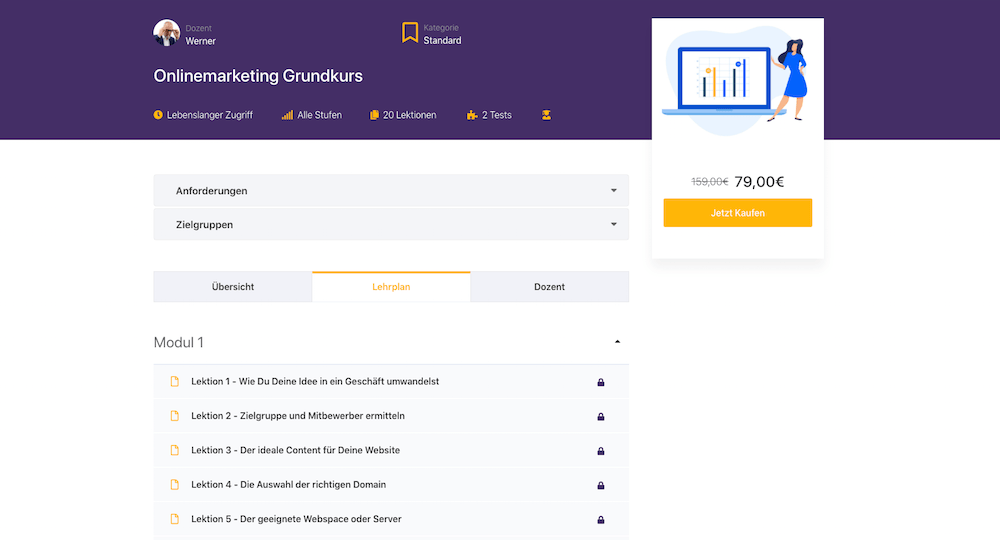Click the Anforderungen label
Viewport: 1000px width, 540px height.
212,191
